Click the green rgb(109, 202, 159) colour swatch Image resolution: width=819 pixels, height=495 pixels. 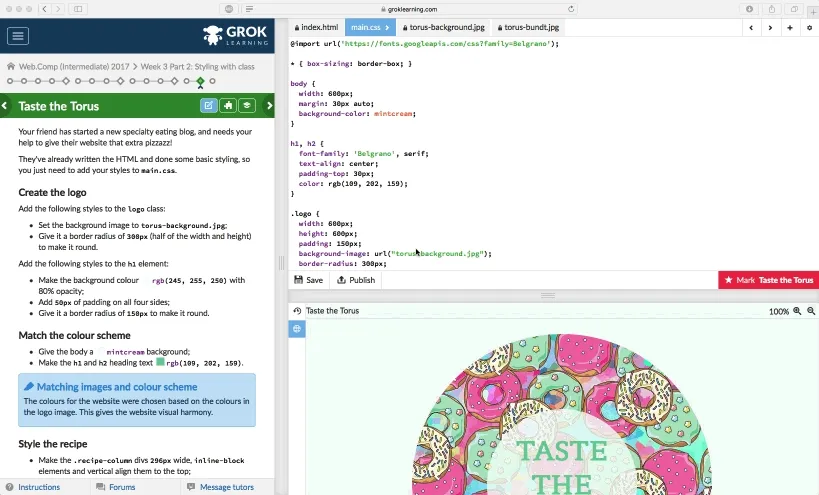point(160,362)
